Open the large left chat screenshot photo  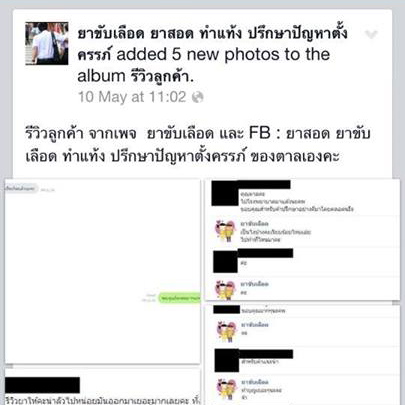coord(103,271)
